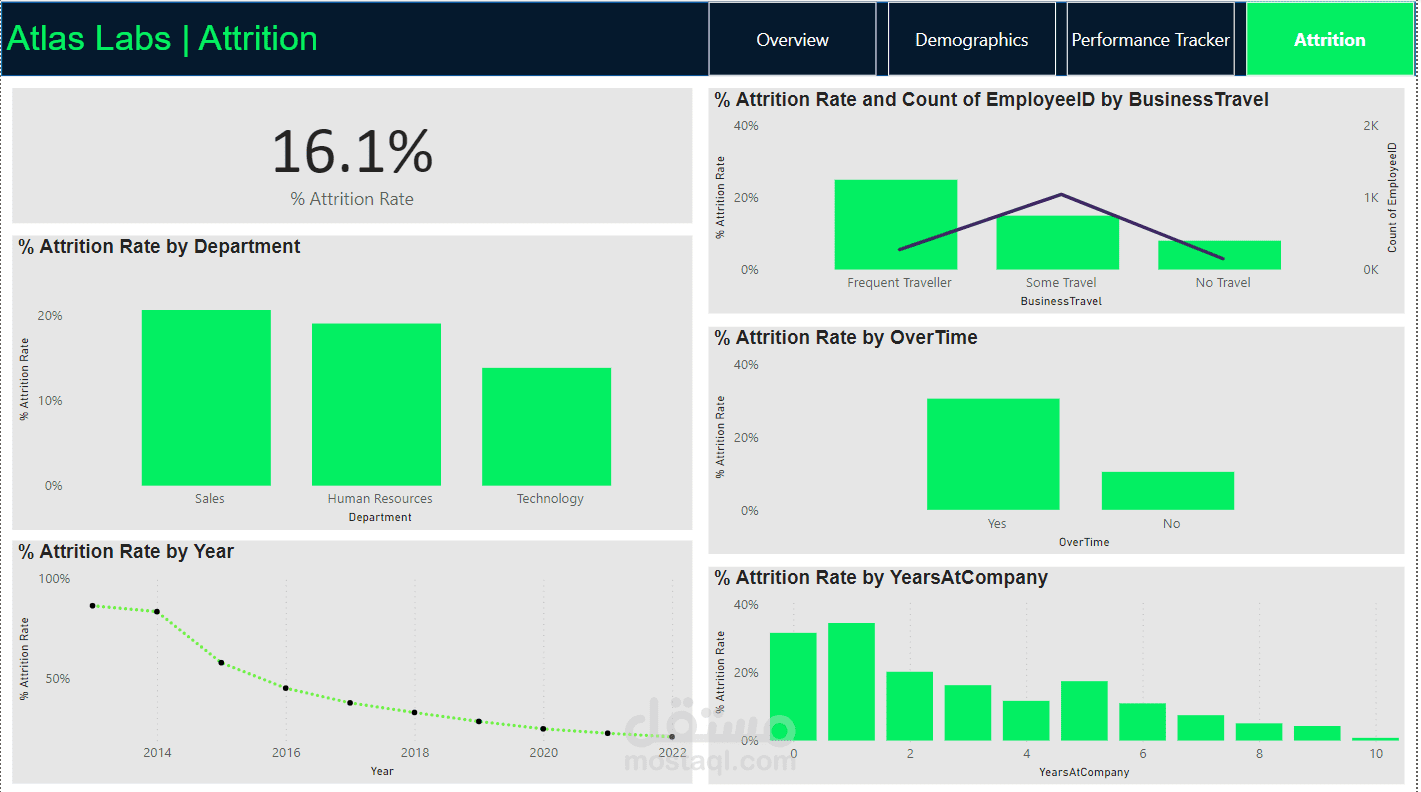Image resolution: width=1421 pixels, height=792 pixels.
Task: Click the bar for 0 YearsAtCompany
Action: (793, 687)
